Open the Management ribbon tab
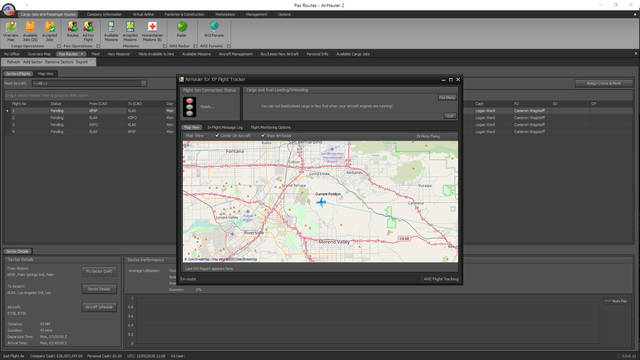 click(256, 14)
